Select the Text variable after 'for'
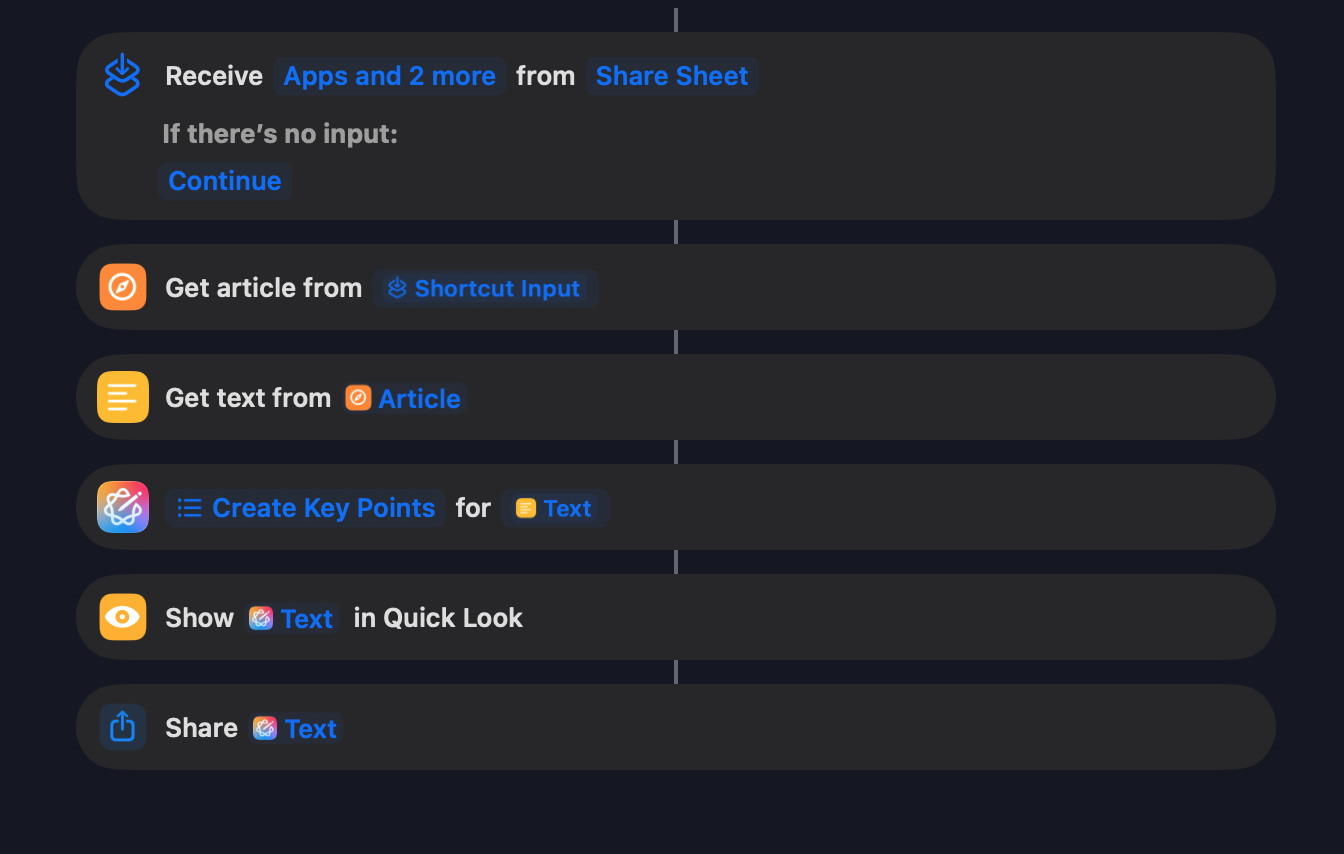1344x854 pixels. tap(555, 508)
